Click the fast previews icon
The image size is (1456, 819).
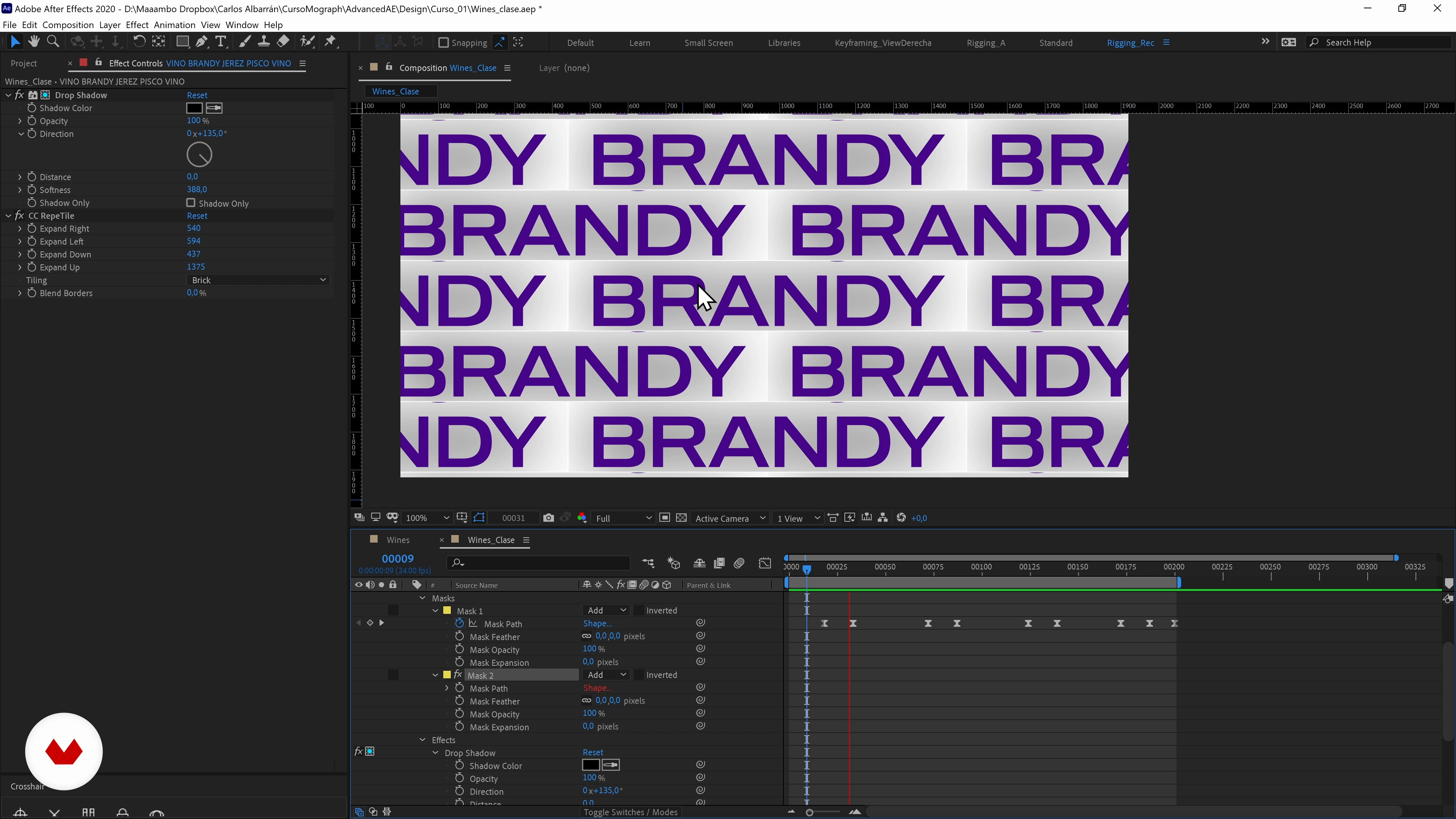pos(849,518)
